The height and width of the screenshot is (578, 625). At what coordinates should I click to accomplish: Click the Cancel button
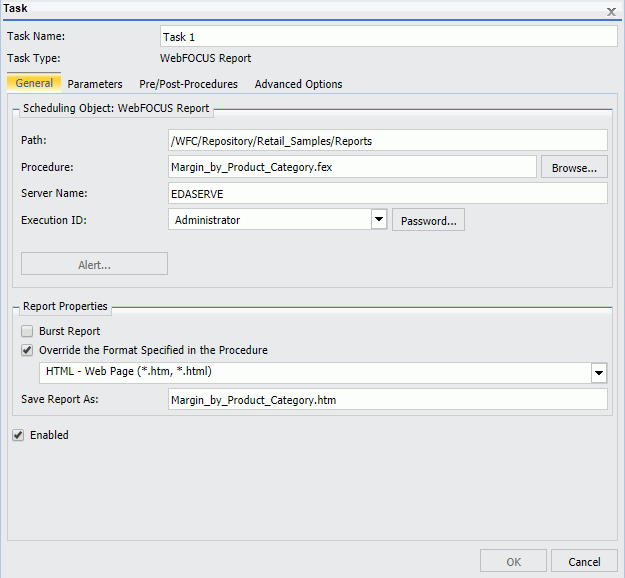point(584,561)
